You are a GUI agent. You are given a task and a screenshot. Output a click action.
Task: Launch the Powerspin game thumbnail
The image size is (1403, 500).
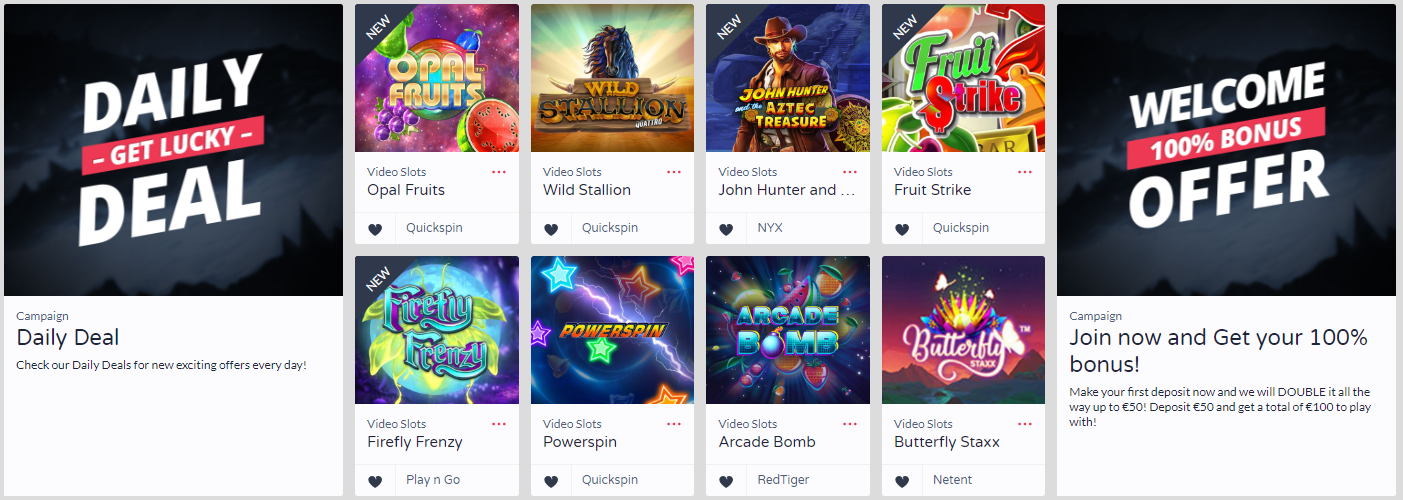pyautogui.click(x=612, y=330)
